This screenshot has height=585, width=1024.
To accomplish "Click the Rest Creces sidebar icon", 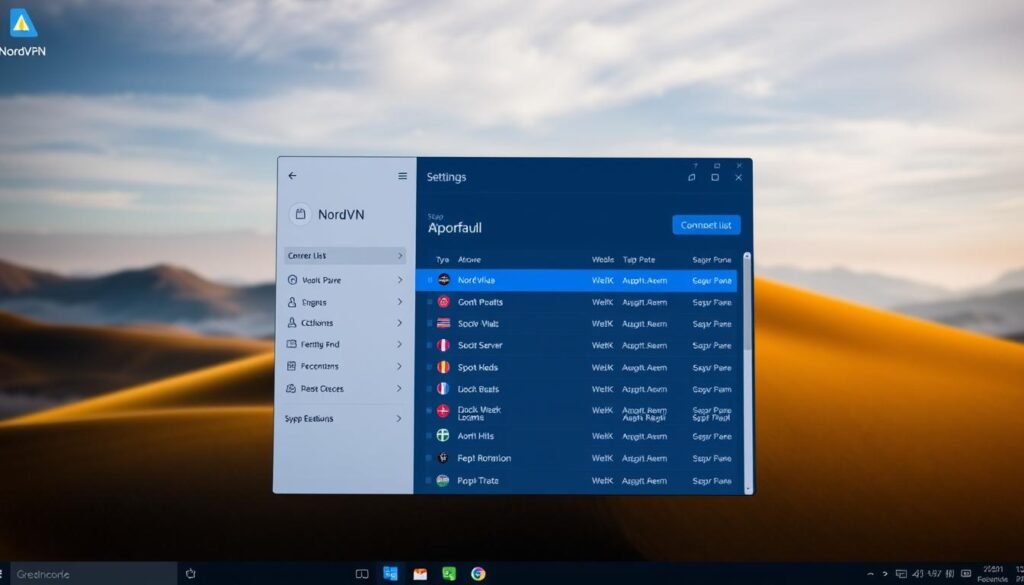I will point(292,388).
